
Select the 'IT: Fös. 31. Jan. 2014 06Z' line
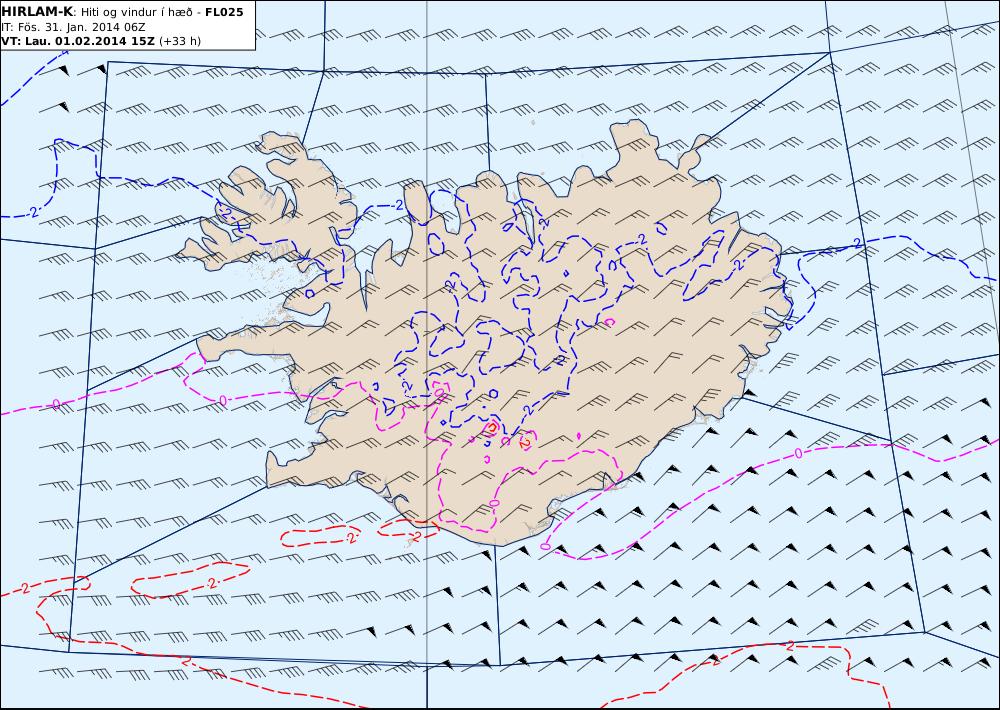[x=73, y=27]
